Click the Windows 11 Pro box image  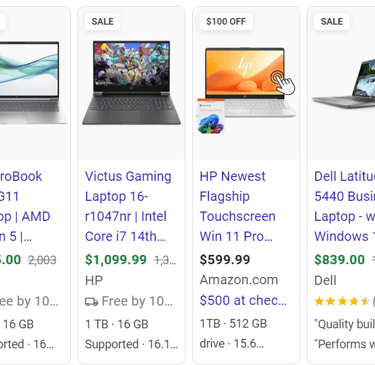click(x=211, y=116)
